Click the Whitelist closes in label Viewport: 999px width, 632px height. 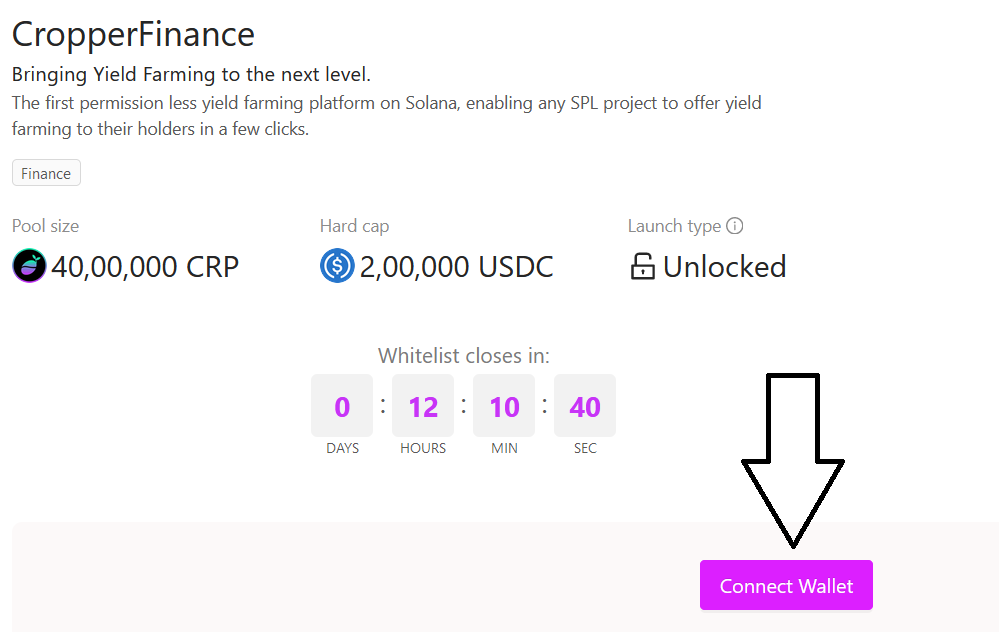click(x=464, y=356)
